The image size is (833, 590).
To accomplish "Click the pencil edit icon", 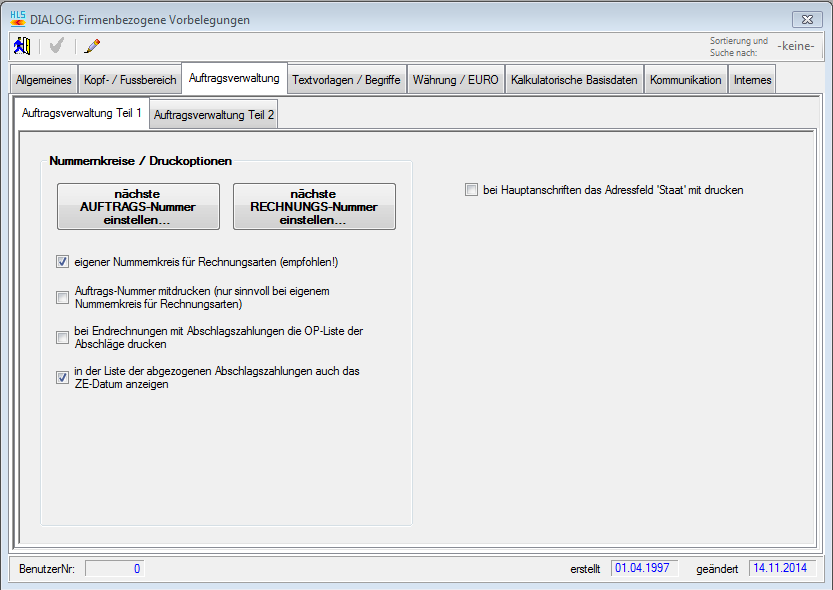I will 93,46.
